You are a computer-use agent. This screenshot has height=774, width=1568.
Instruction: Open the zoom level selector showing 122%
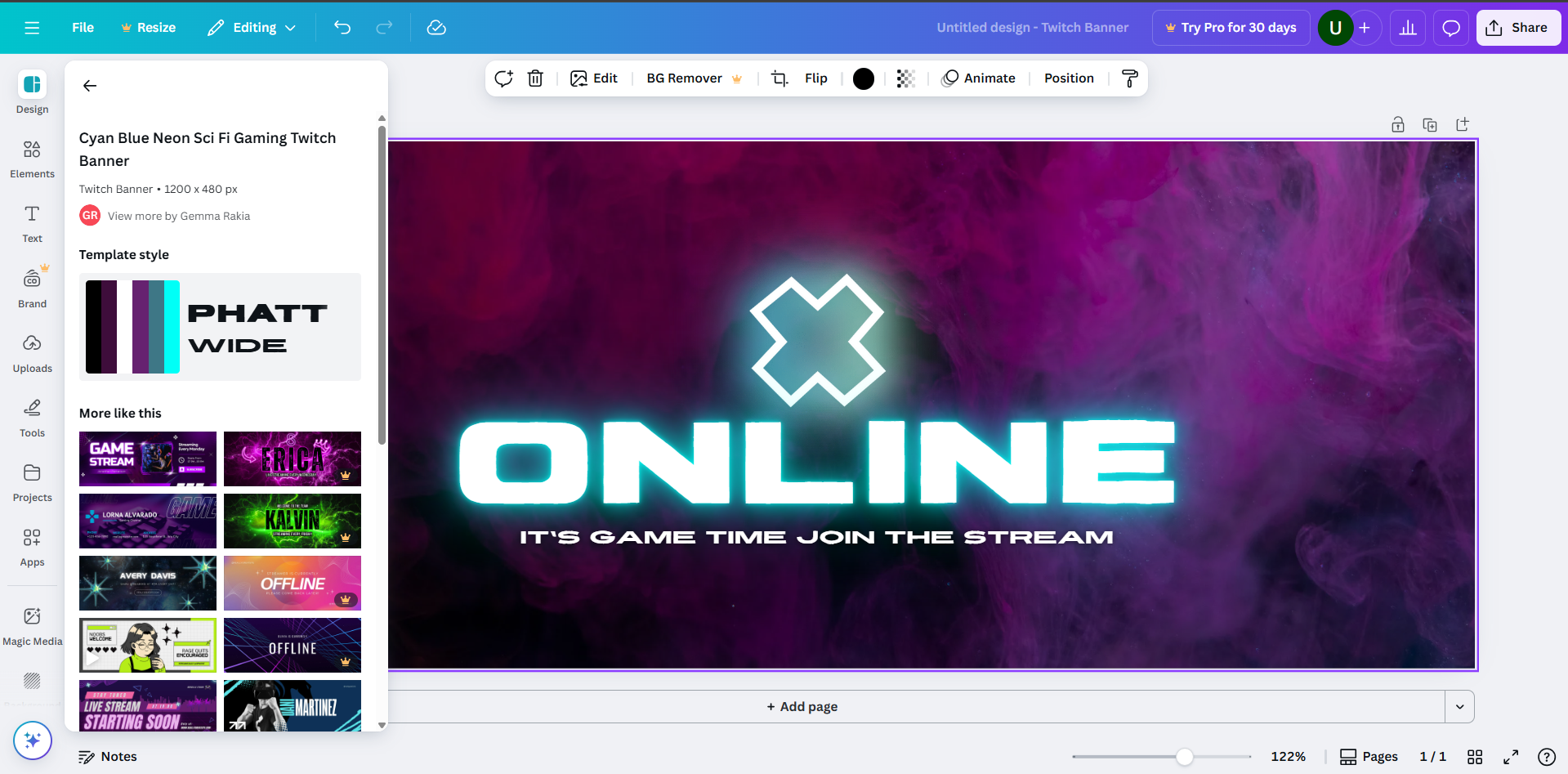pyautogui.click(x=1287, y=756)
